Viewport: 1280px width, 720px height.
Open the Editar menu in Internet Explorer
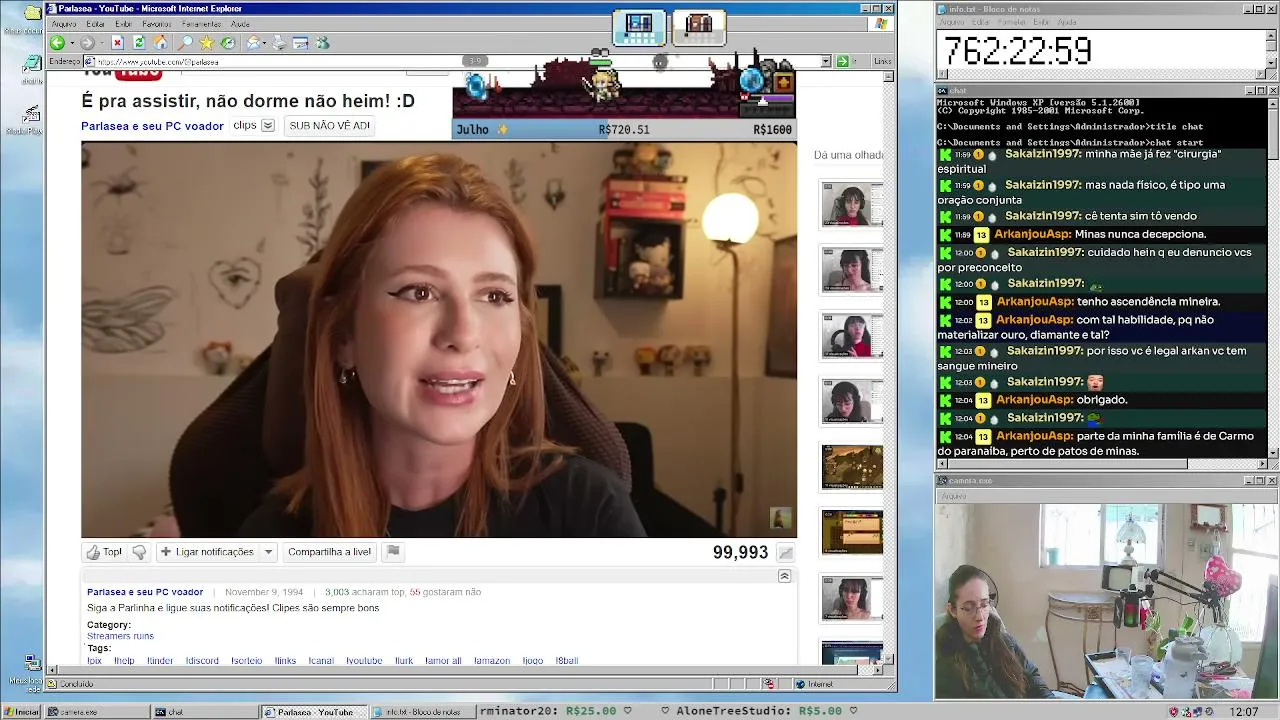[95, 24]
